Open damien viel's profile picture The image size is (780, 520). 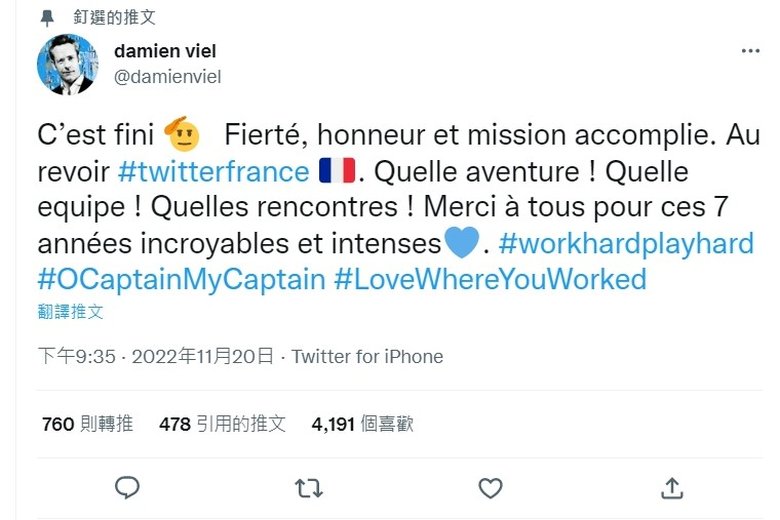67,64
